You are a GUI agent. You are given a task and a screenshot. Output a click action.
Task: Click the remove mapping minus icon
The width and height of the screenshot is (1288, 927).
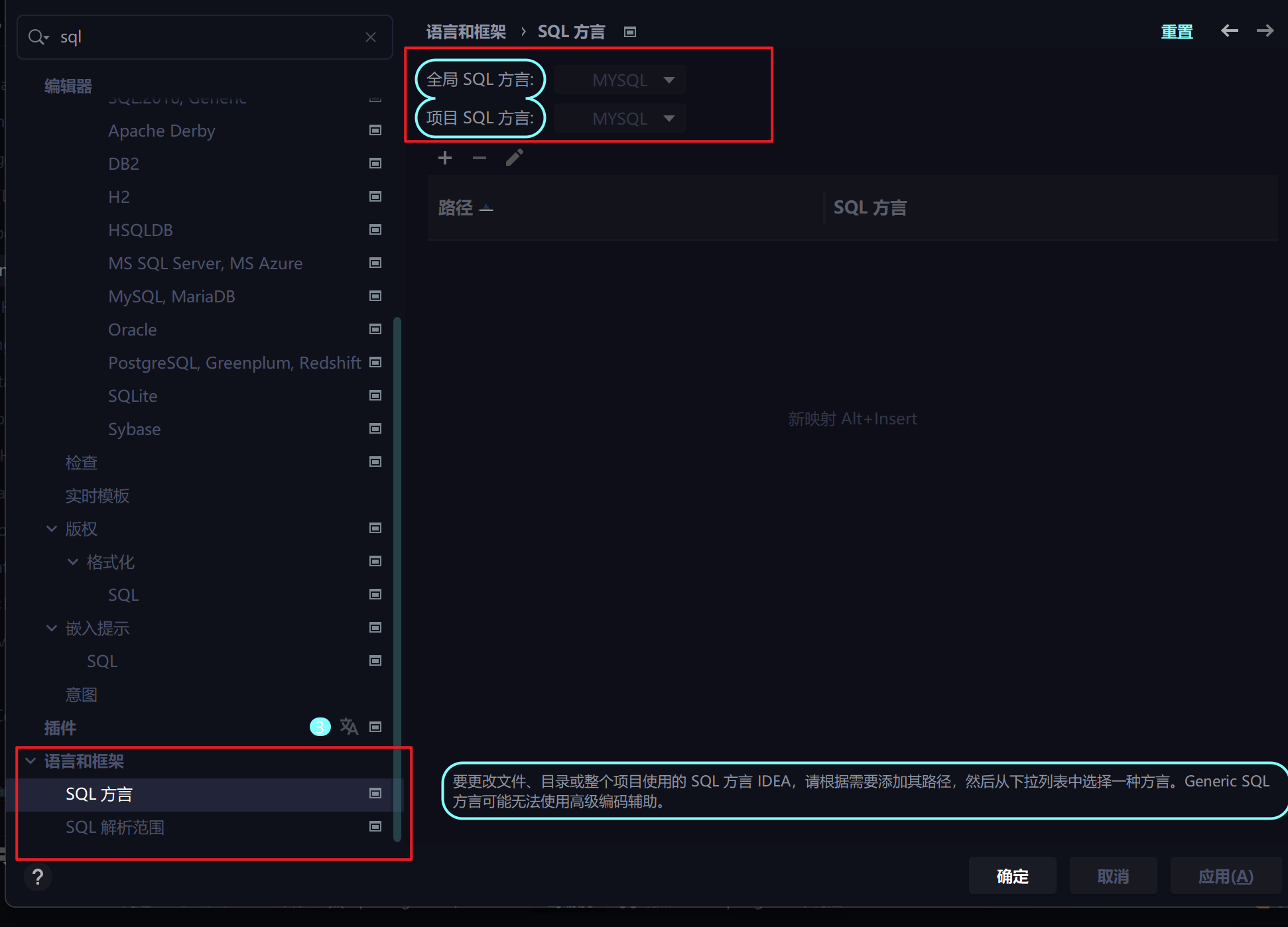(480, 158)
